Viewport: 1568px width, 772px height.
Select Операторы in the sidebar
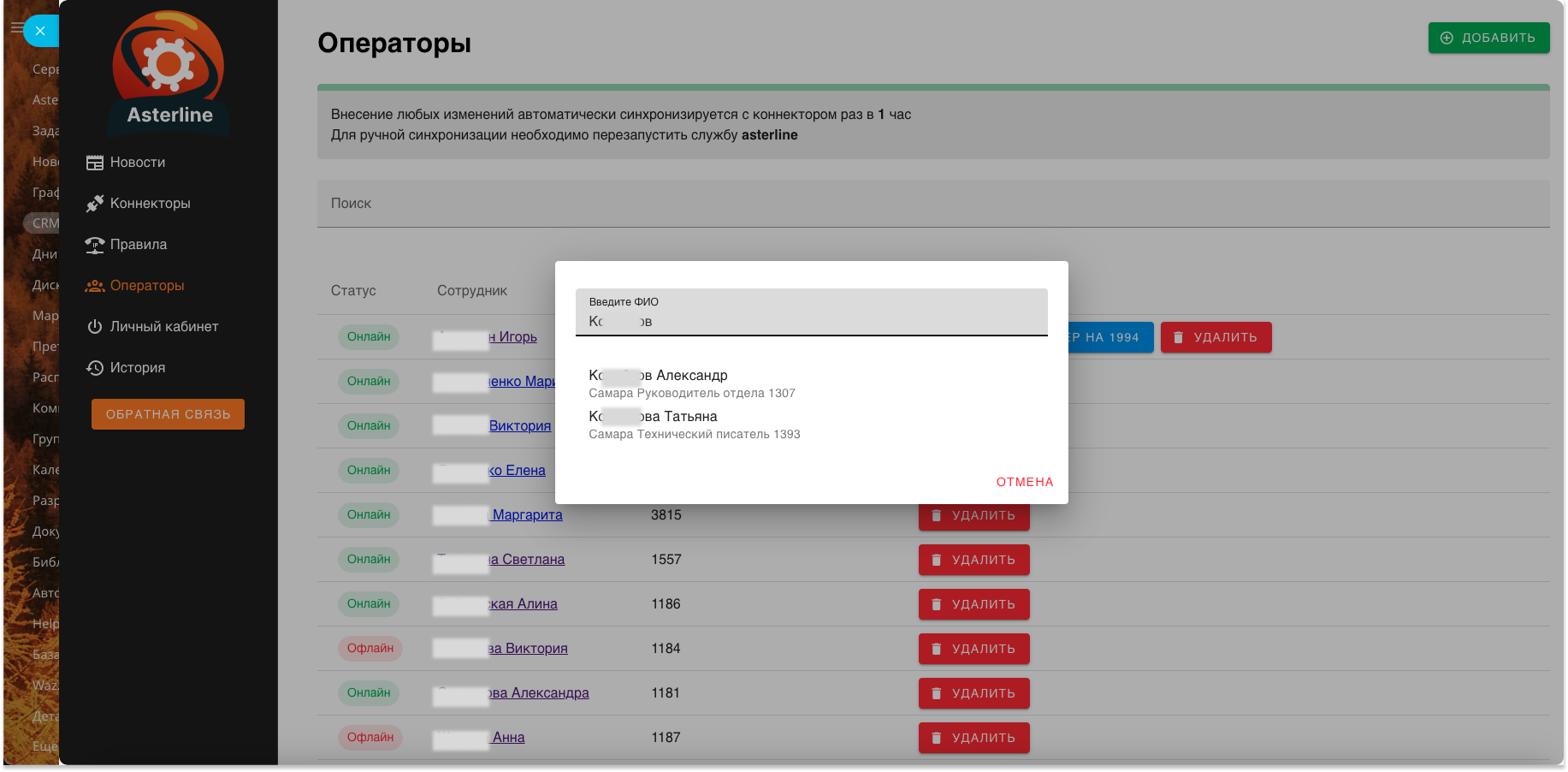tap(146, 286)
